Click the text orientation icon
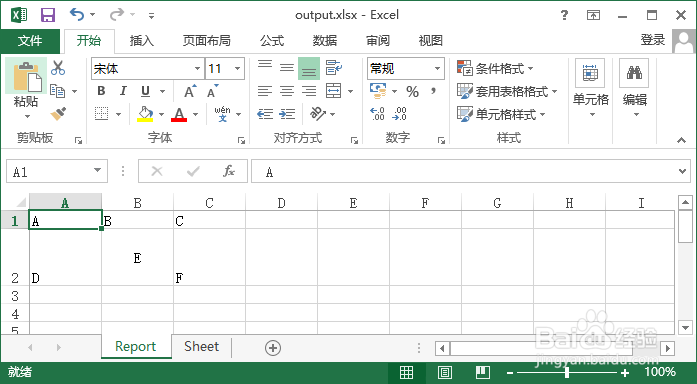 pos(318,113)
